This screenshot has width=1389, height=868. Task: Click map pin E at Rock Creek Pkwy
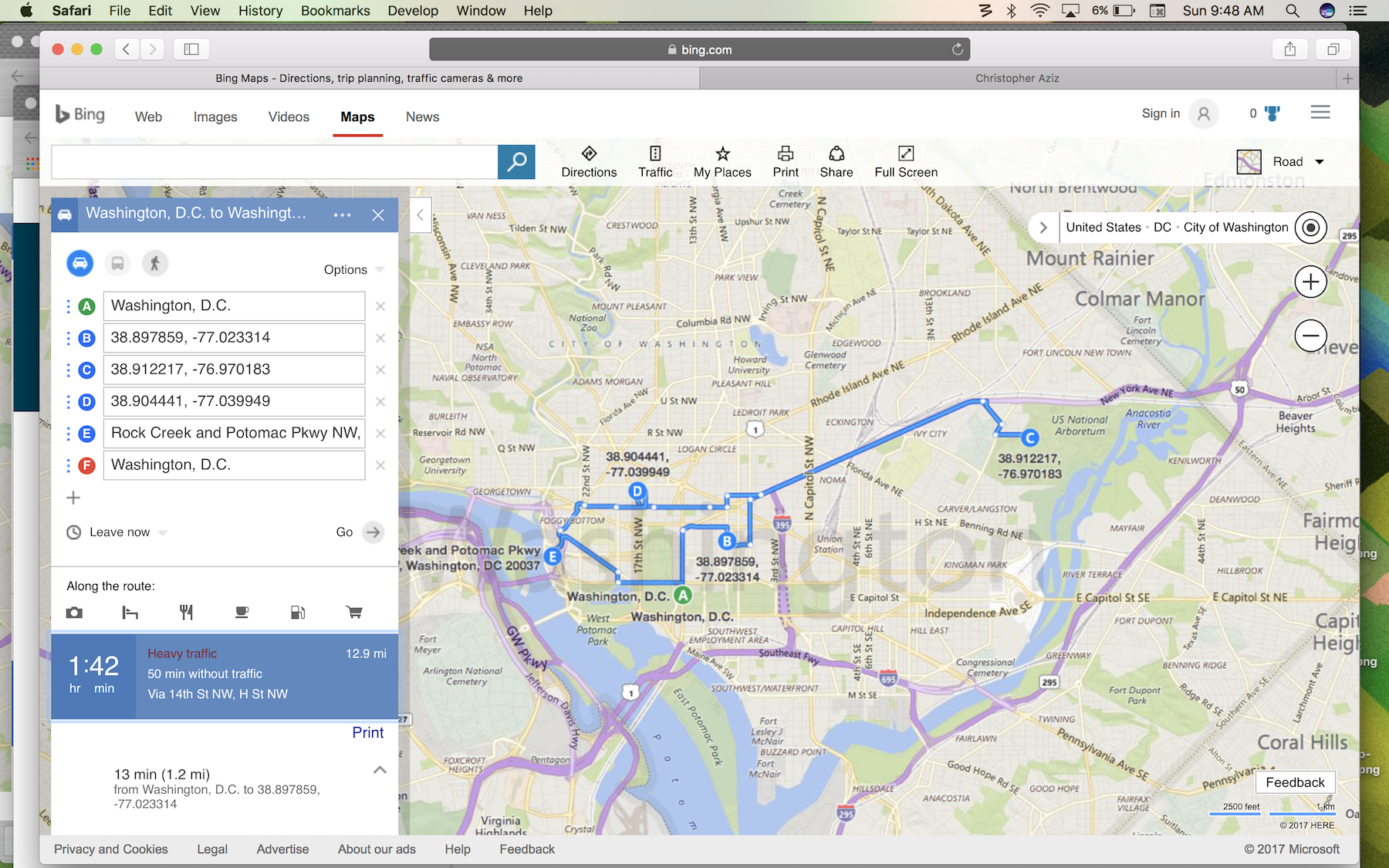point(553,556)
